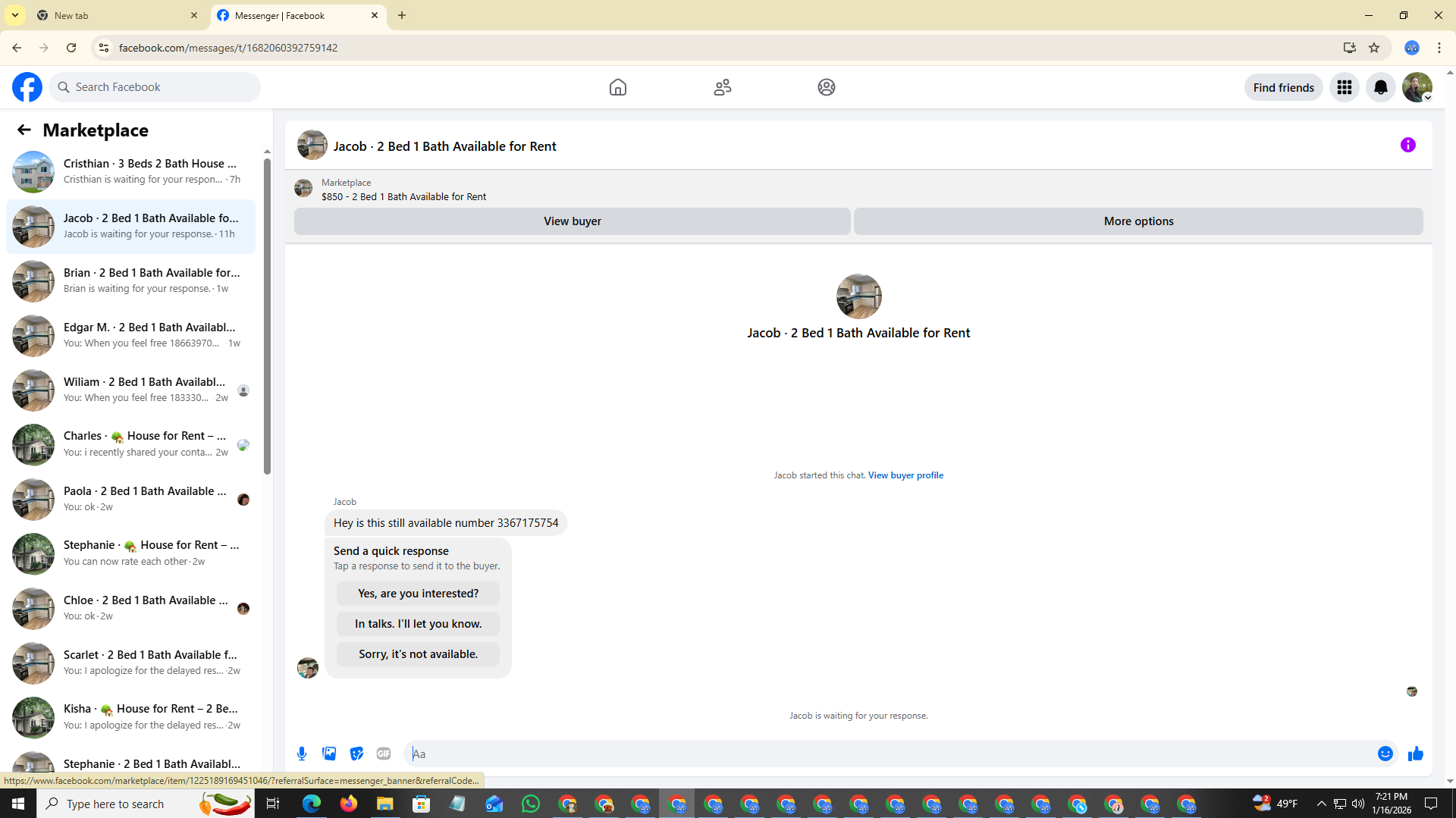Go to the Home feed icon
The height and width of the screenshot is (818, 1456).
click(618, 87)
